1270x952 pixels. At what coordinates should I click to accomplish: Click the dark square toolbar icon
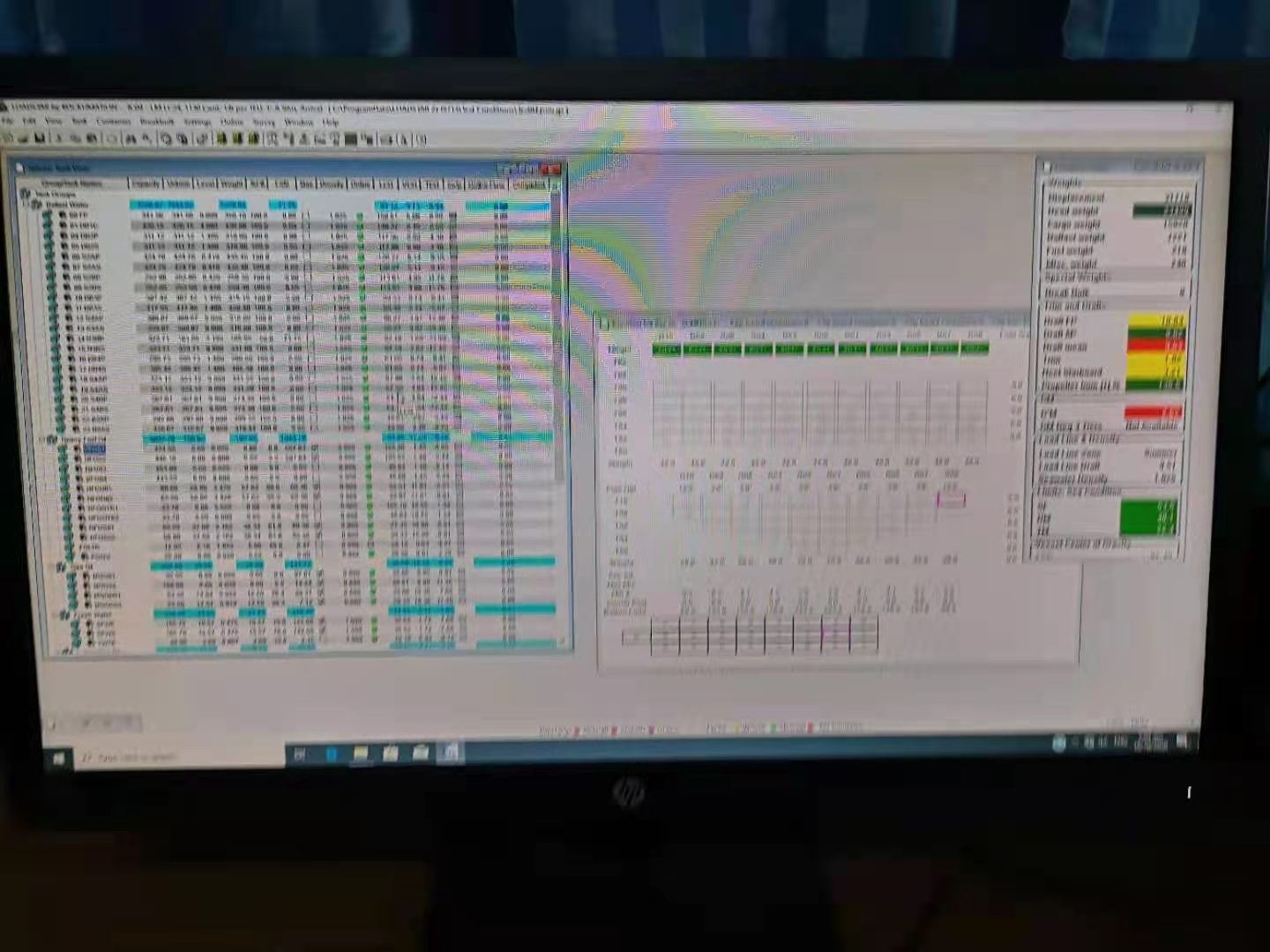point(350,139)
